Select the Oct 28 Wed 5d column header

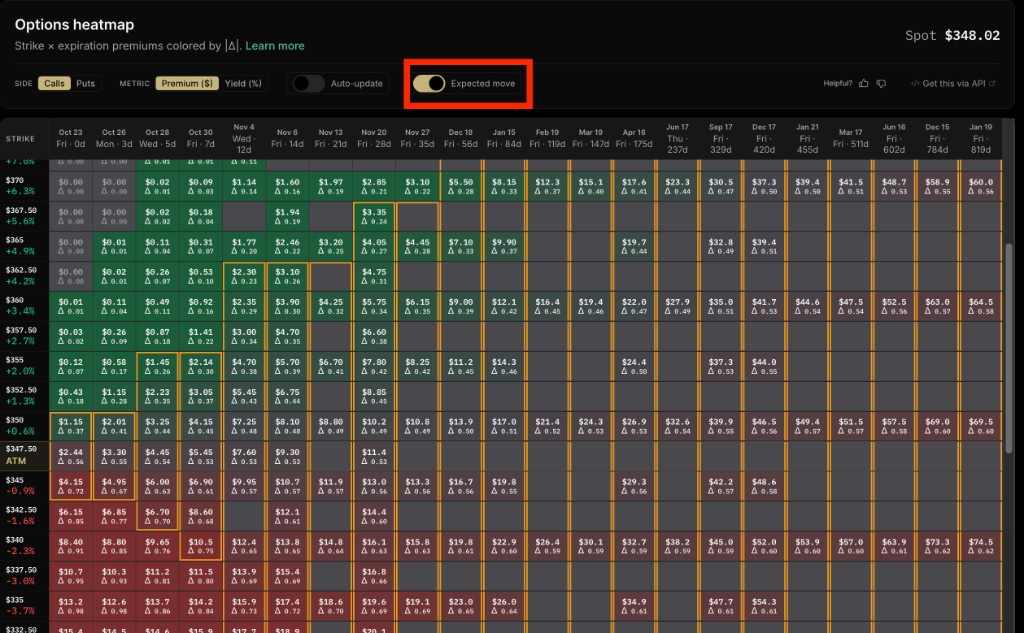(x=157, y=138)
